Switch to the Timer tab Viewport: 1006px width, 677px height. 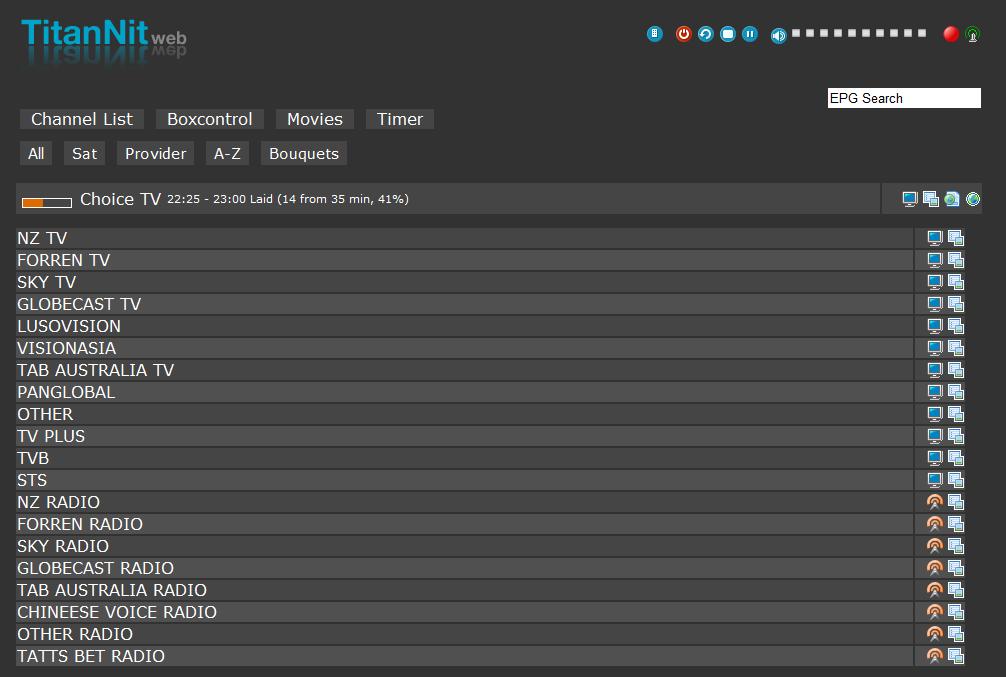click(x=400, y=119)
